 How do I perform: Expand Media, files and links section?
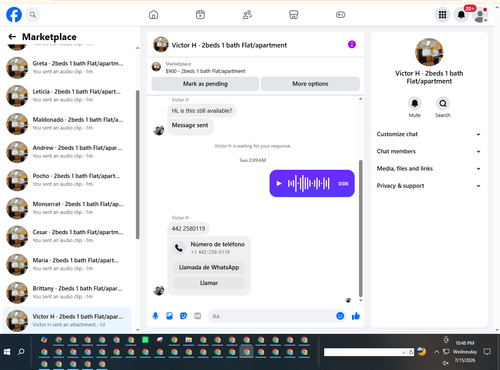[x=429, y=168]
